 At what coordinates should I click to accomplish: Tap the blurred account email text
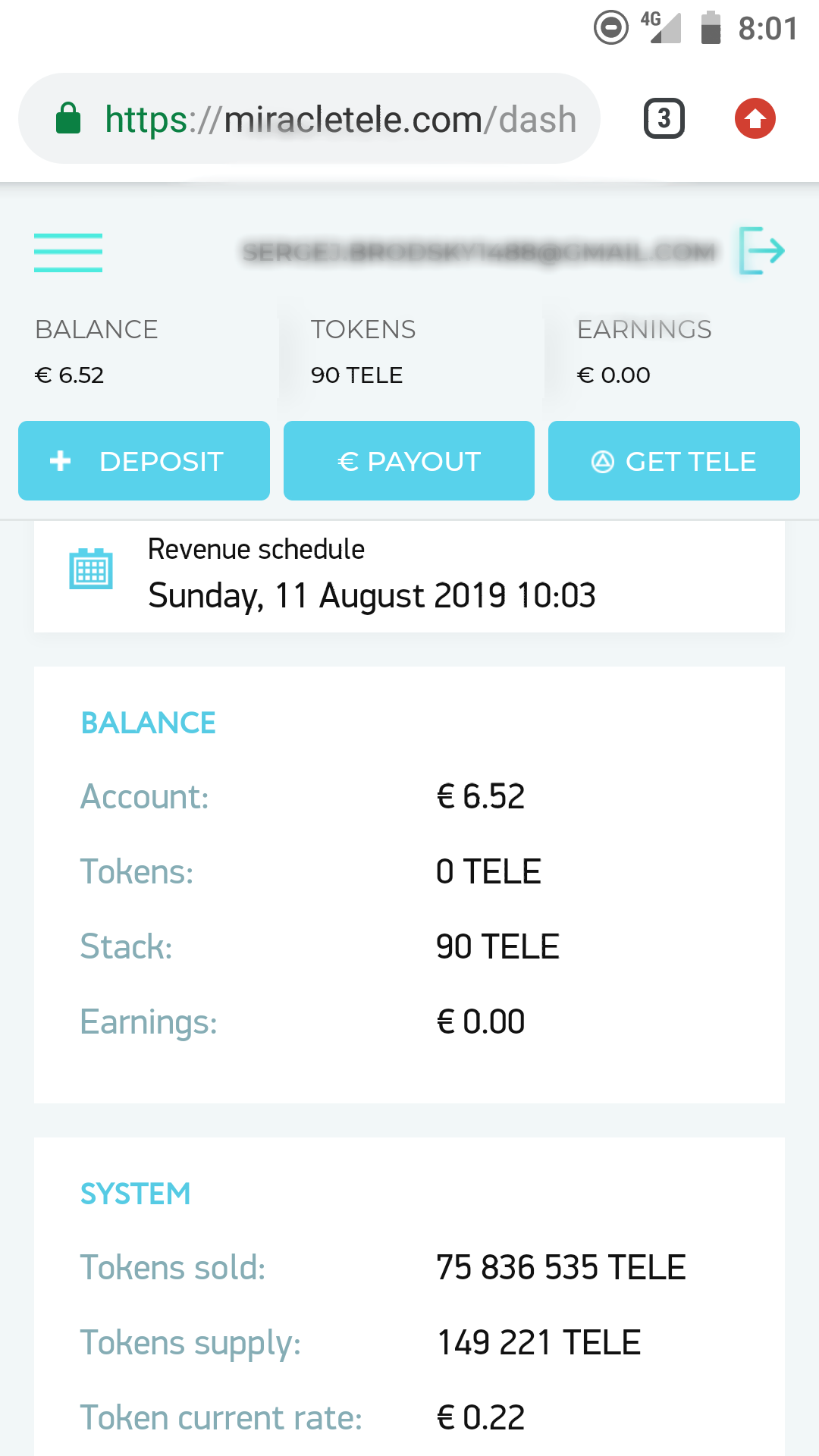(x=479, y=252)
